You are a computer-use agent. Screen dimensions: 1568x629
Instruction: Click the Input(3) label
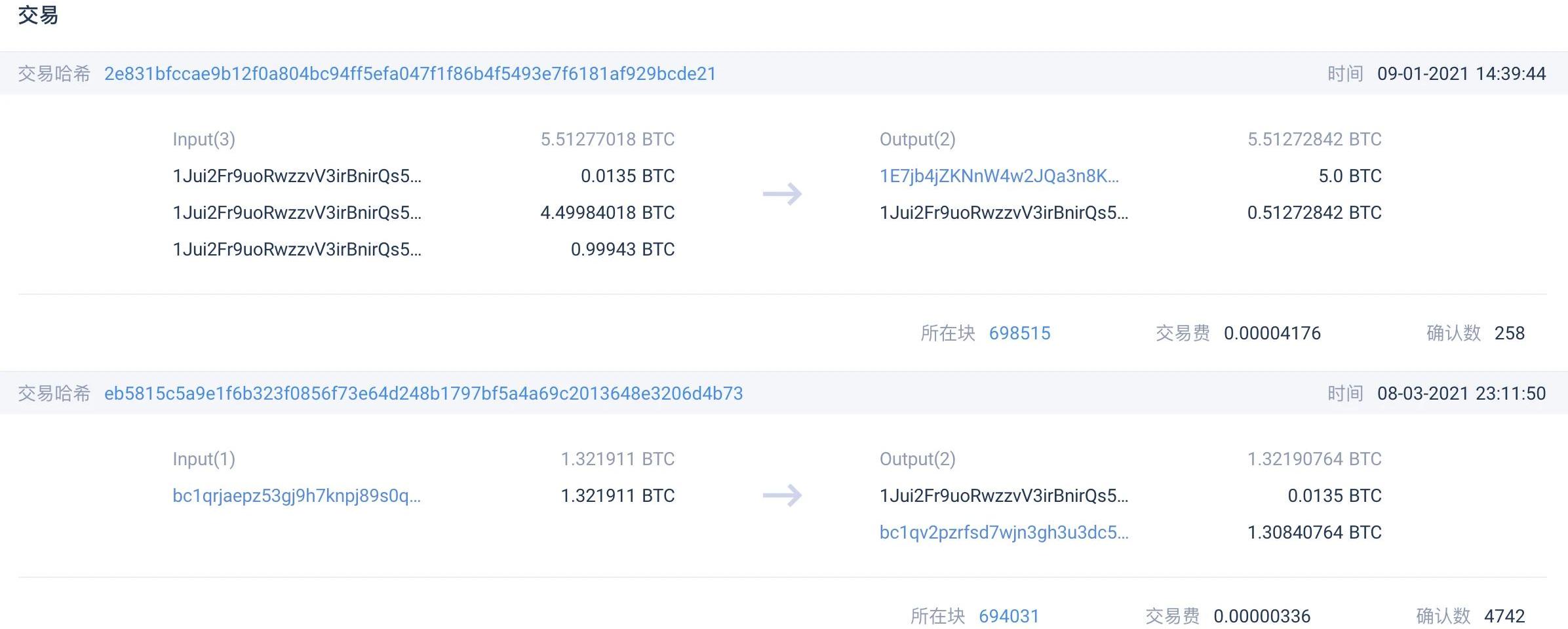point(204,139)
